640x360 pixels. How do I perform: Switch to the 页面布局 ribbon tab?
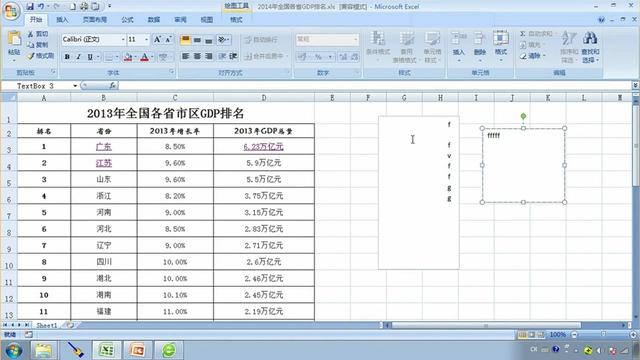click(95, 20)
